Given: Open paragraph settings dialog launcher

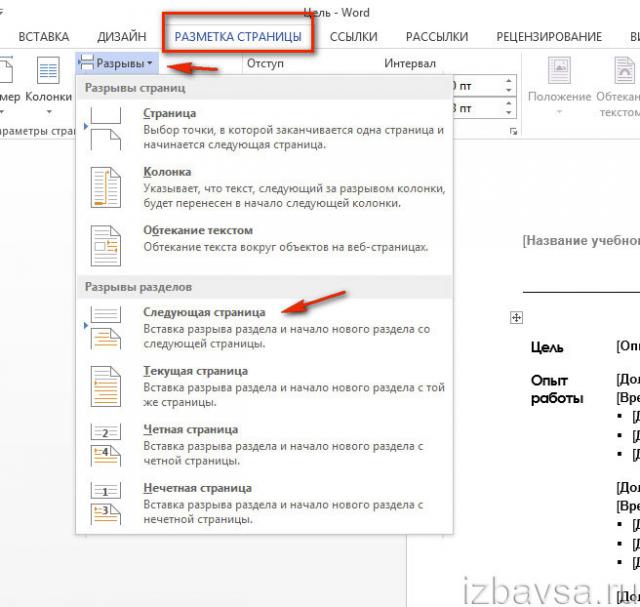Looking at the screenshot, I should (x=514, y=132).
